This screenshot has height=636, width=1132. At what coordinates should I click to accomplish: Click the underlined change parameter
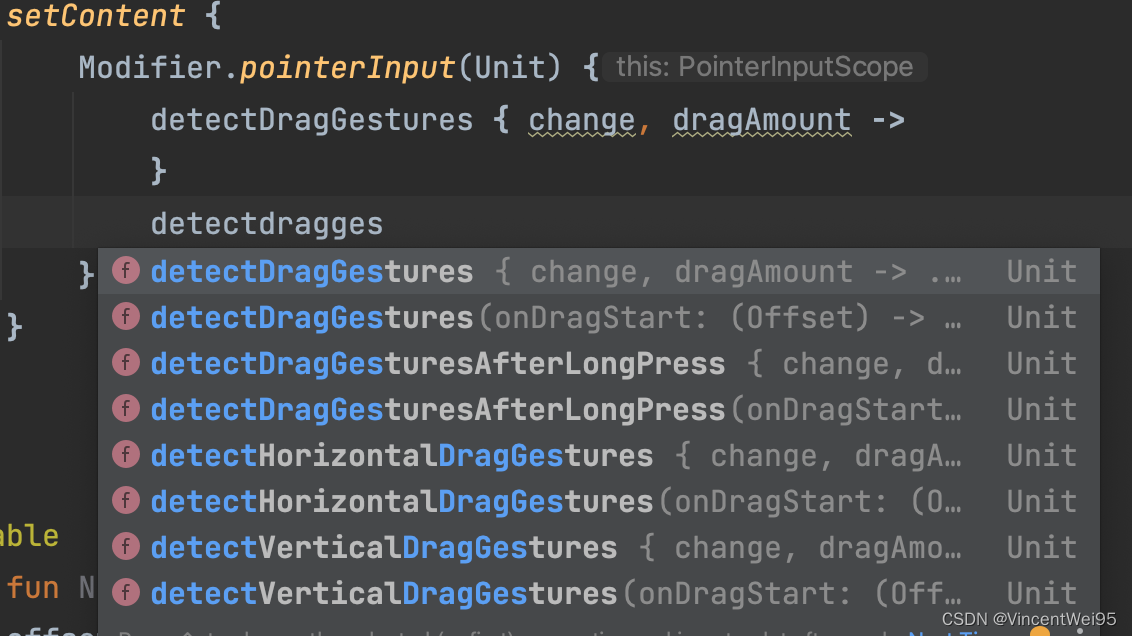(581, 119)
